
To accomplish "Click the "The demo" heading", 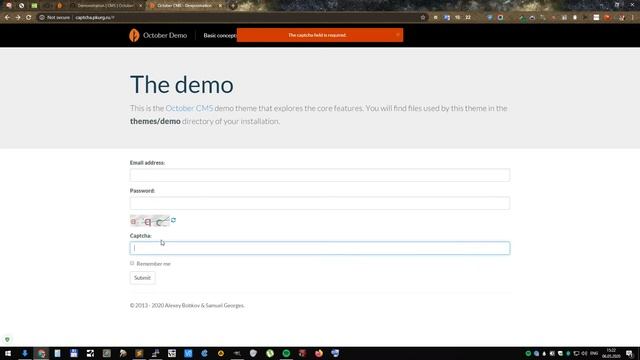I will 182,85.
